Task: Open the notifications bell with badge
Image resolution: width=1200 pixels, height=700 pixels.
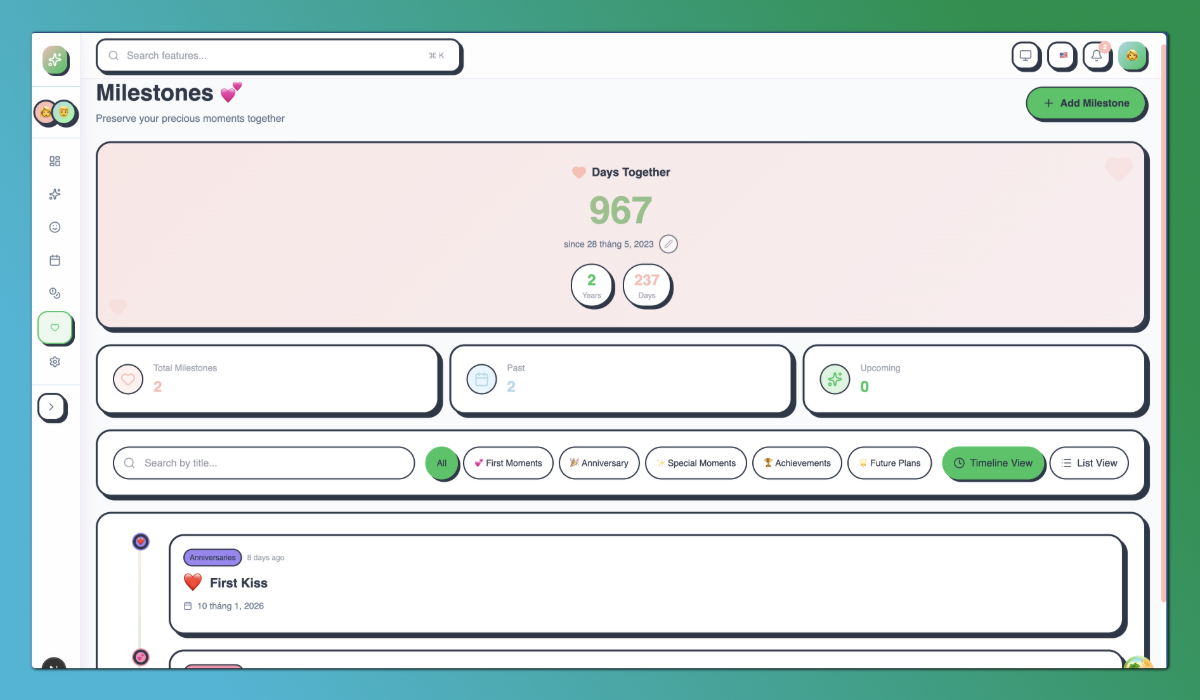Action: click(x=1097, y=56)
